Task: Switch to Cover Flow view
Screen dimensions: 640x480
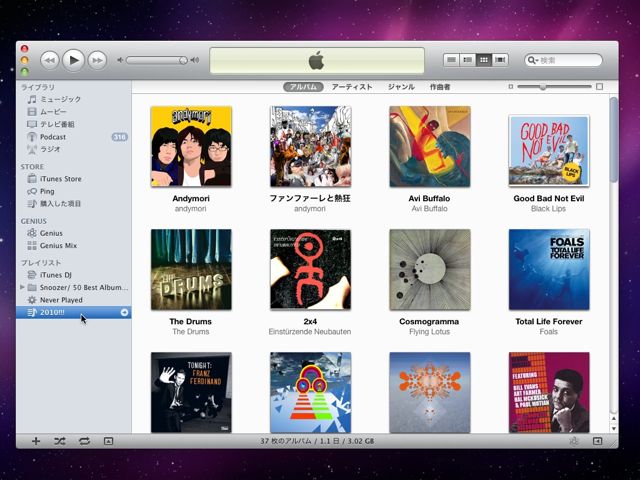Action: [500, 60]
